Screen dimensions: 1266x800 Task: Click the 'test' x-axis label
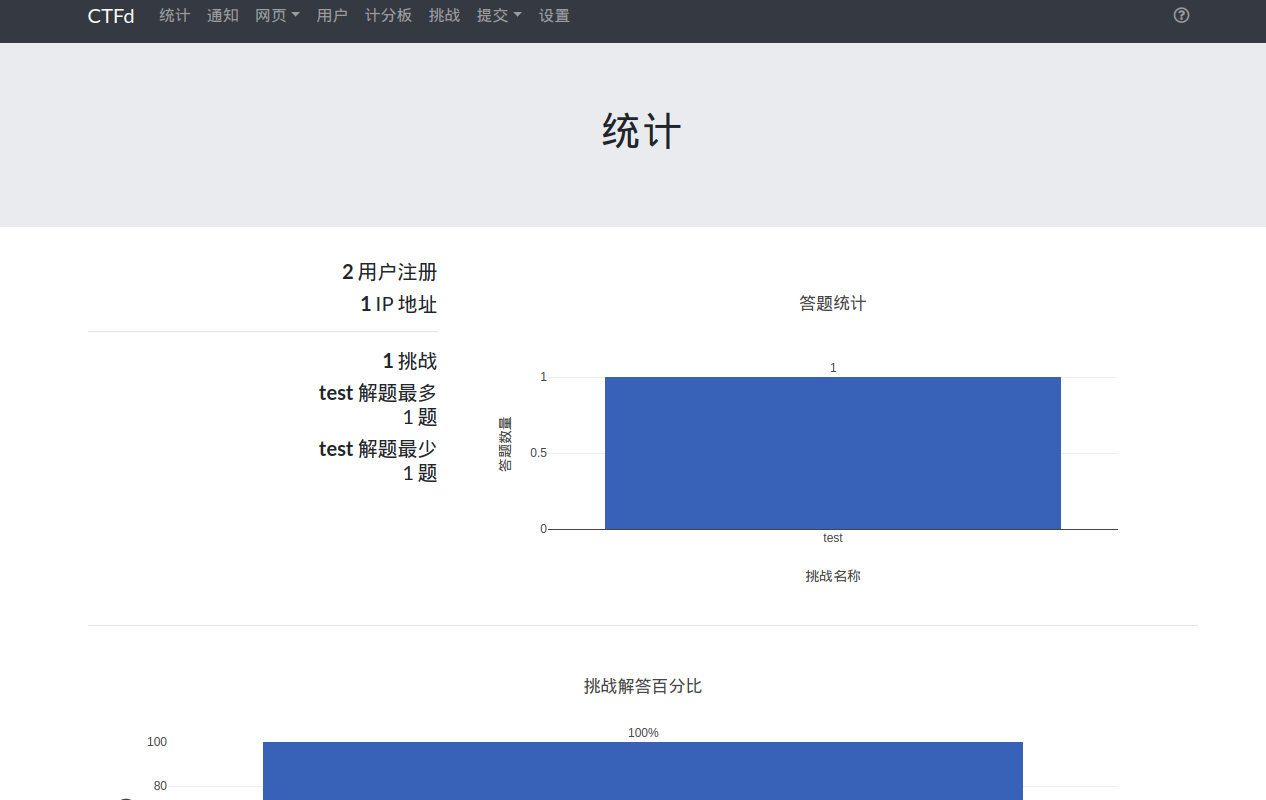point(833,538)
